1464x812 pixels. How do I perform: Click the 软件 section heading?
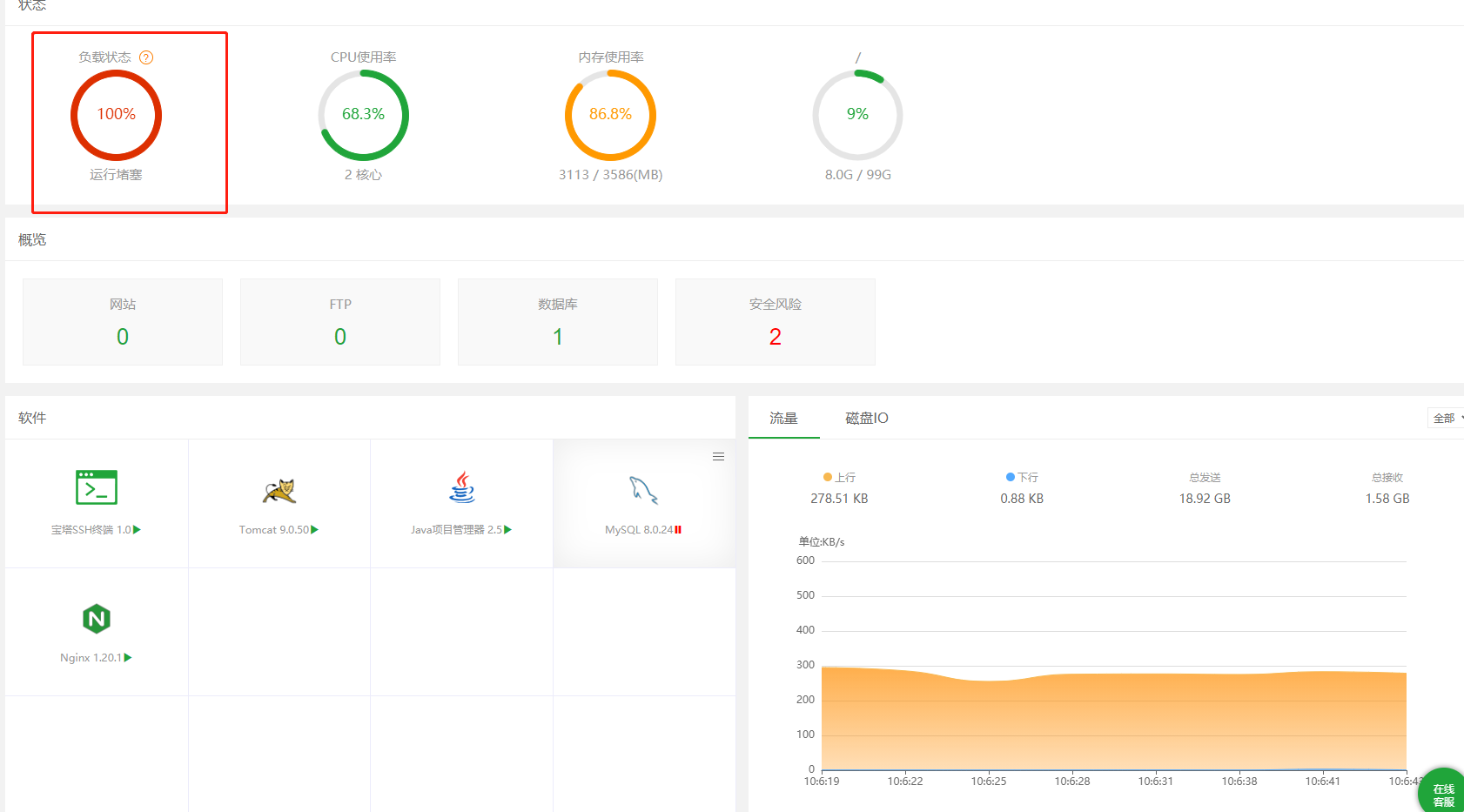tap(32, 419)
